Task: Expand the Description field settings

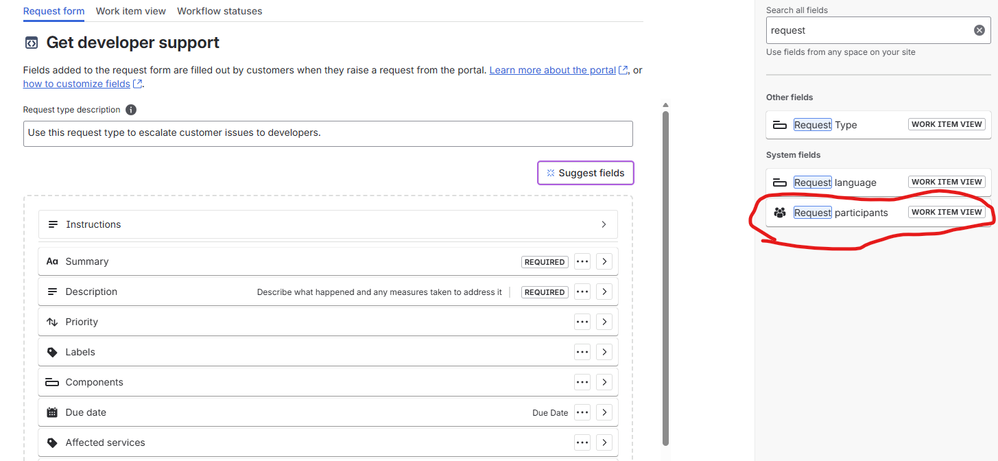Action: coord(605,292)
